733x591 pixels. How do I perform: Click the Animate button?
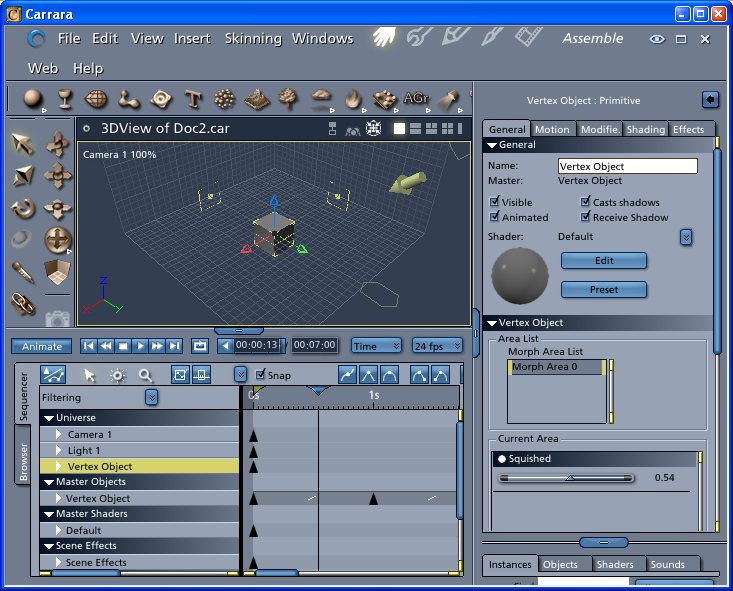(x=42, y=346)
